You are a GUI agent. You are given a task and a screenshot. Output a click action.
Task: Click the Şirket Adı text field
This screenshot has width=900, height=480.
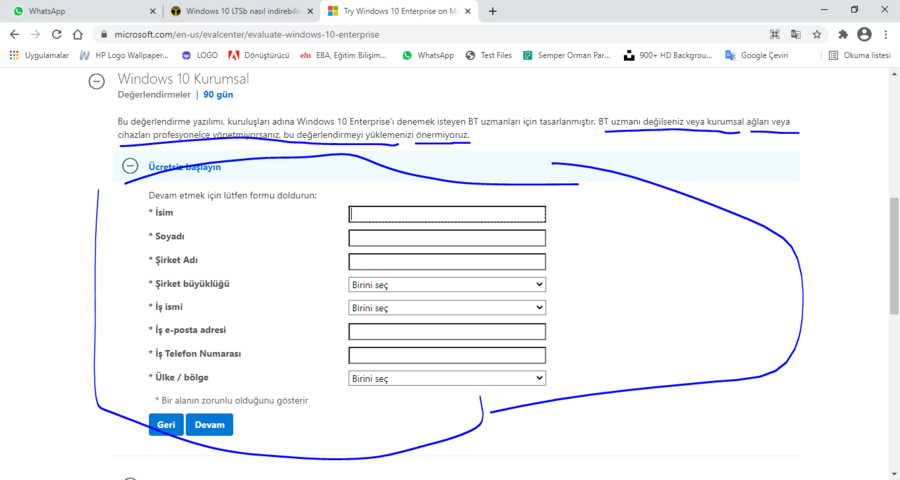point(447,261)
